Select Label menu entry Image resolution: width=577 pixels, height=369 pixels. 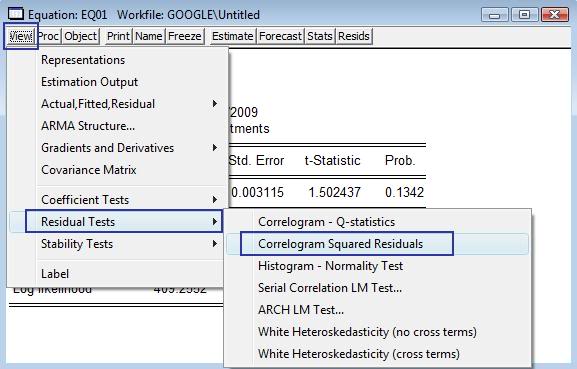(x=116, y=274)
